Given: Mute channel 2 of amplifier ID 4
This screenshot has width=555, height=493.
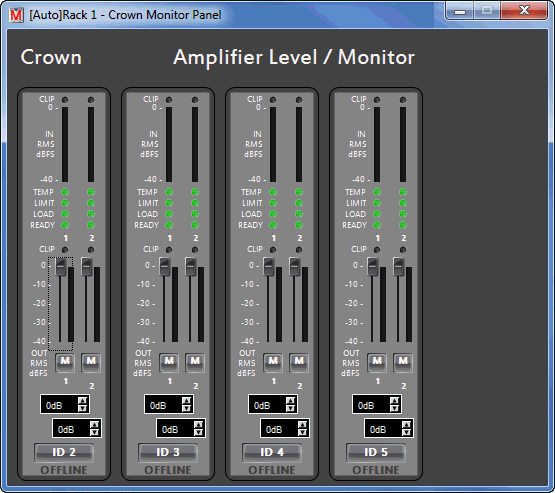Looking at the screenshot, I should [299, 362].
